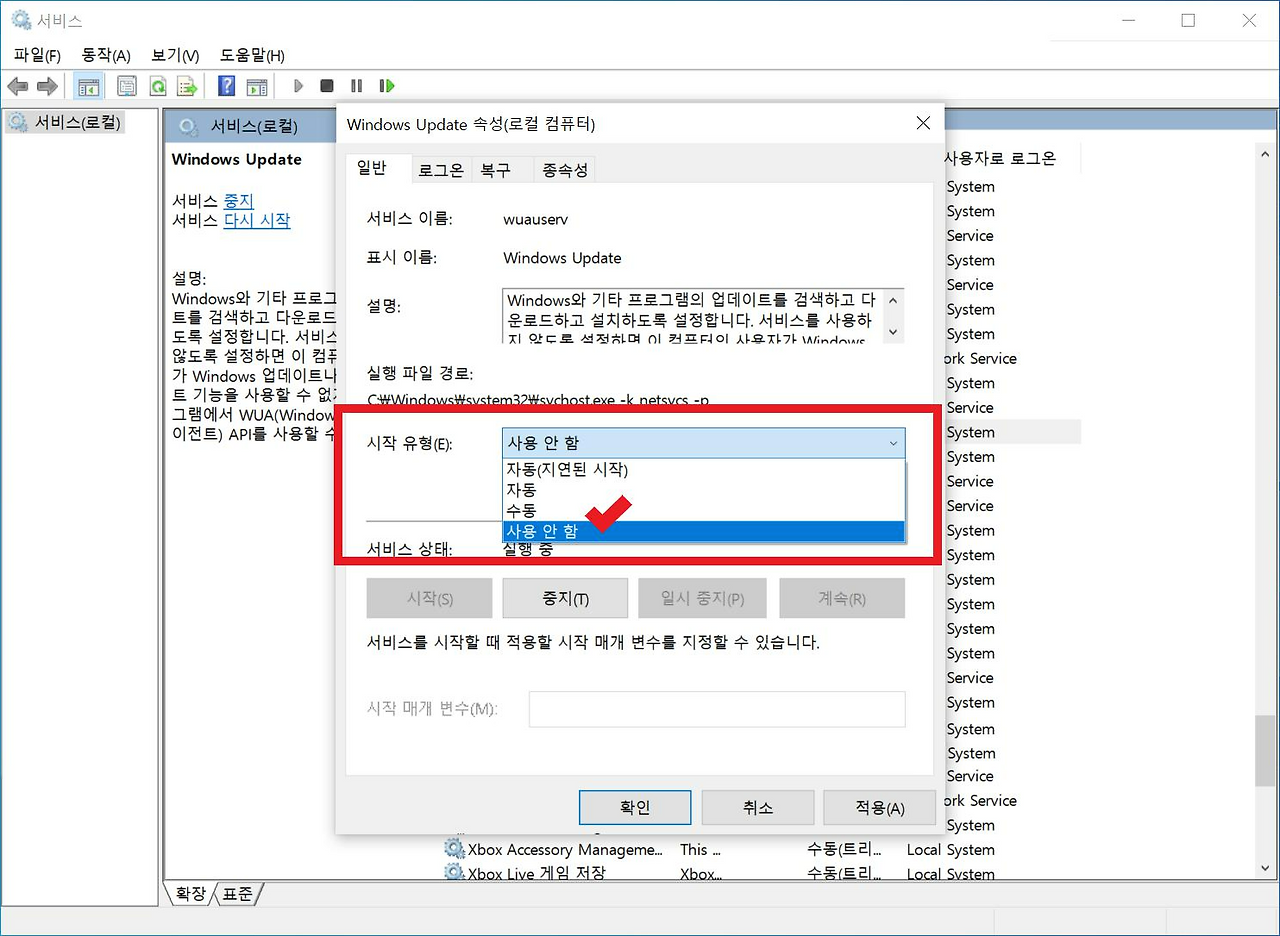Go back using the toolbar back arrow
Viewport: 1280px width, 936px height.
(x=17, y=86)
